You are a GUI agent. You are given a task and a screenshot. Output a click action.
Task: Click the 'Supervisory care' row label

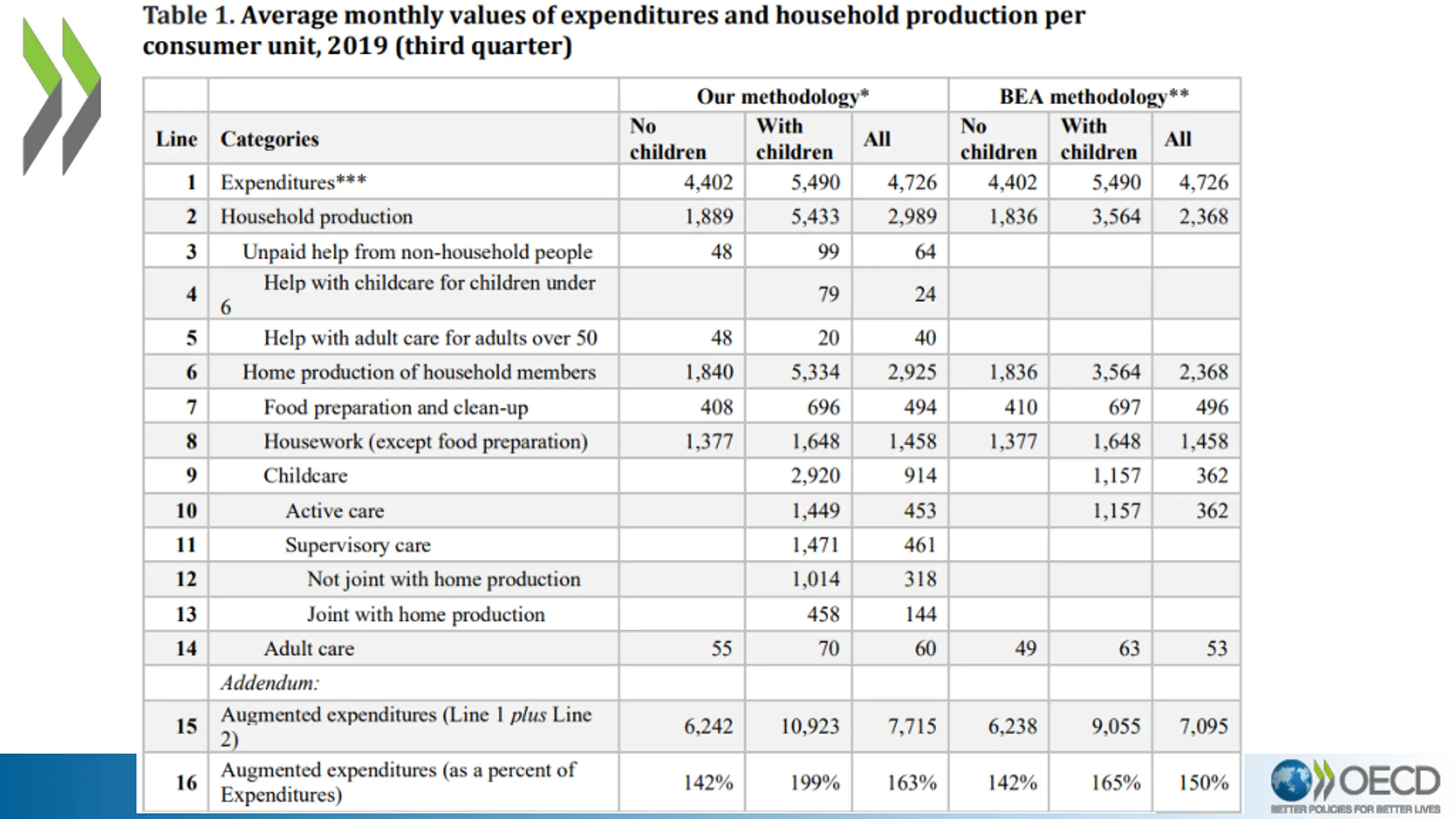tap(358, 545)
